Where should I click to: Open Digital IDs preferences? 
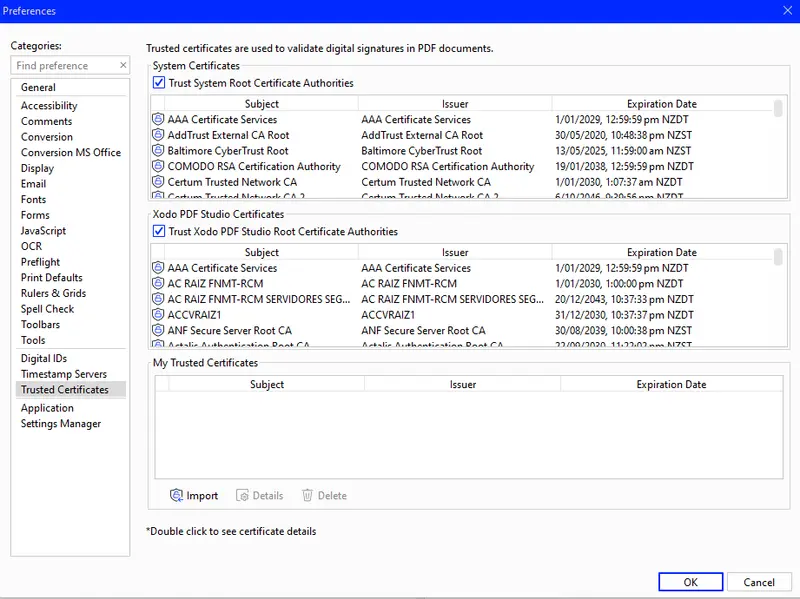pos(44,359)
